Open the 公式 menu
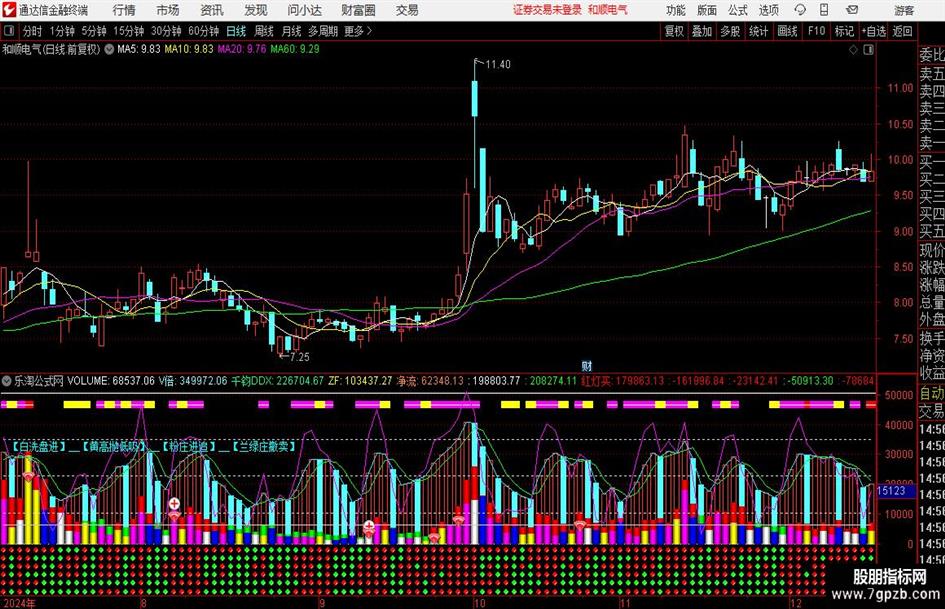Viewport: 945px width, 609px height. click(737, 10)
